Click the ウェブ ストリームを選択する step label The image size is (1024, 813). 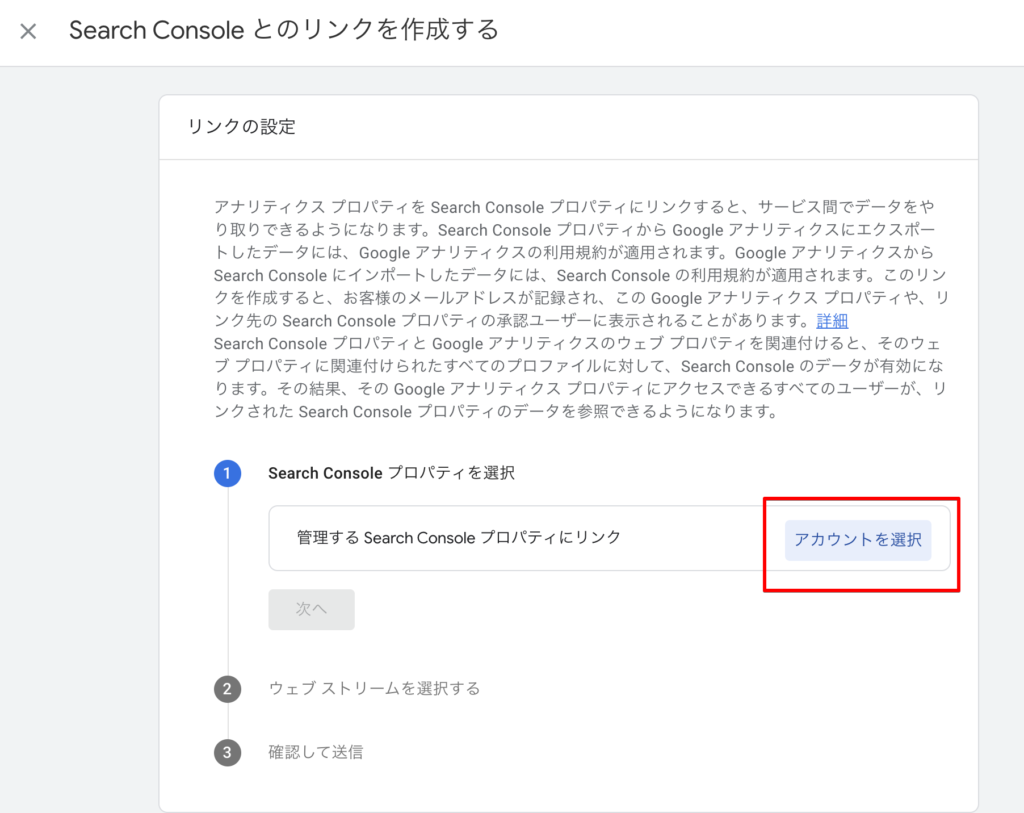[374, 688]
